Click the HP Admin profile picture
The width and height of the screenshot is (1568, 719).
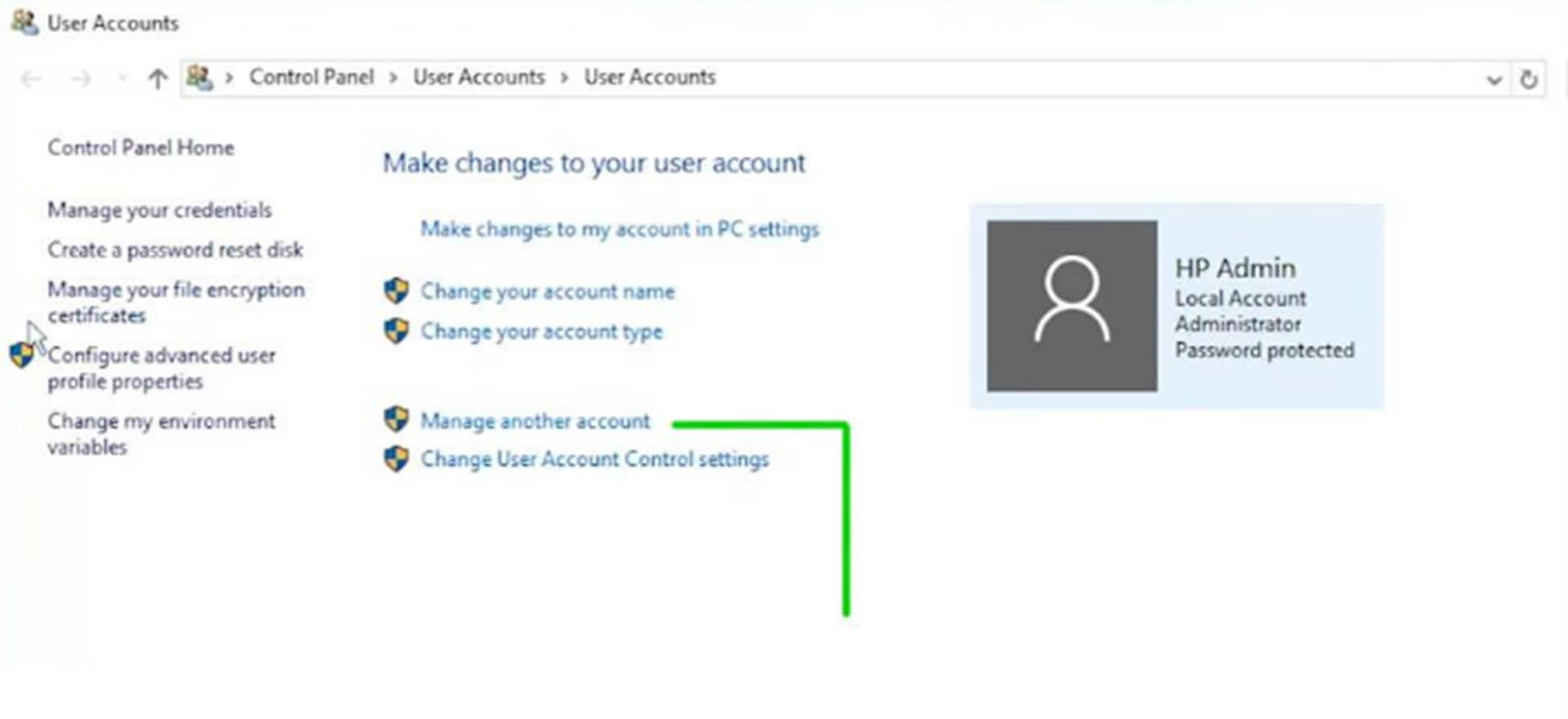[1072, 306]
